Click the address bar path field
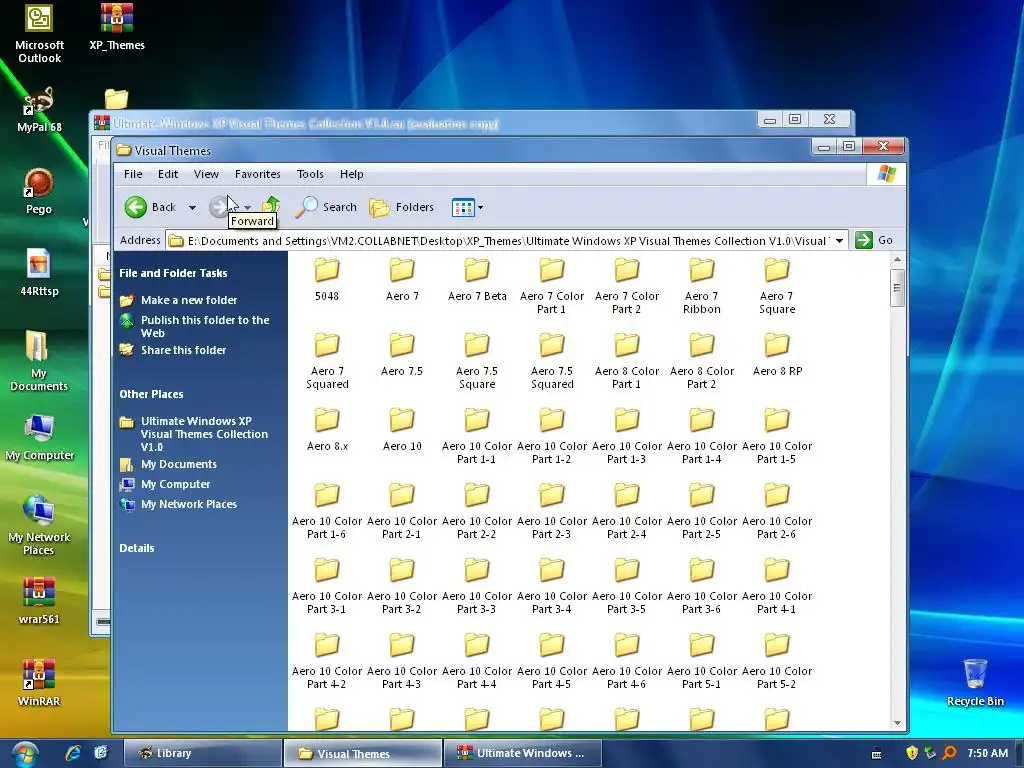Screen dimensions: 1024x768 click(500, 240)
